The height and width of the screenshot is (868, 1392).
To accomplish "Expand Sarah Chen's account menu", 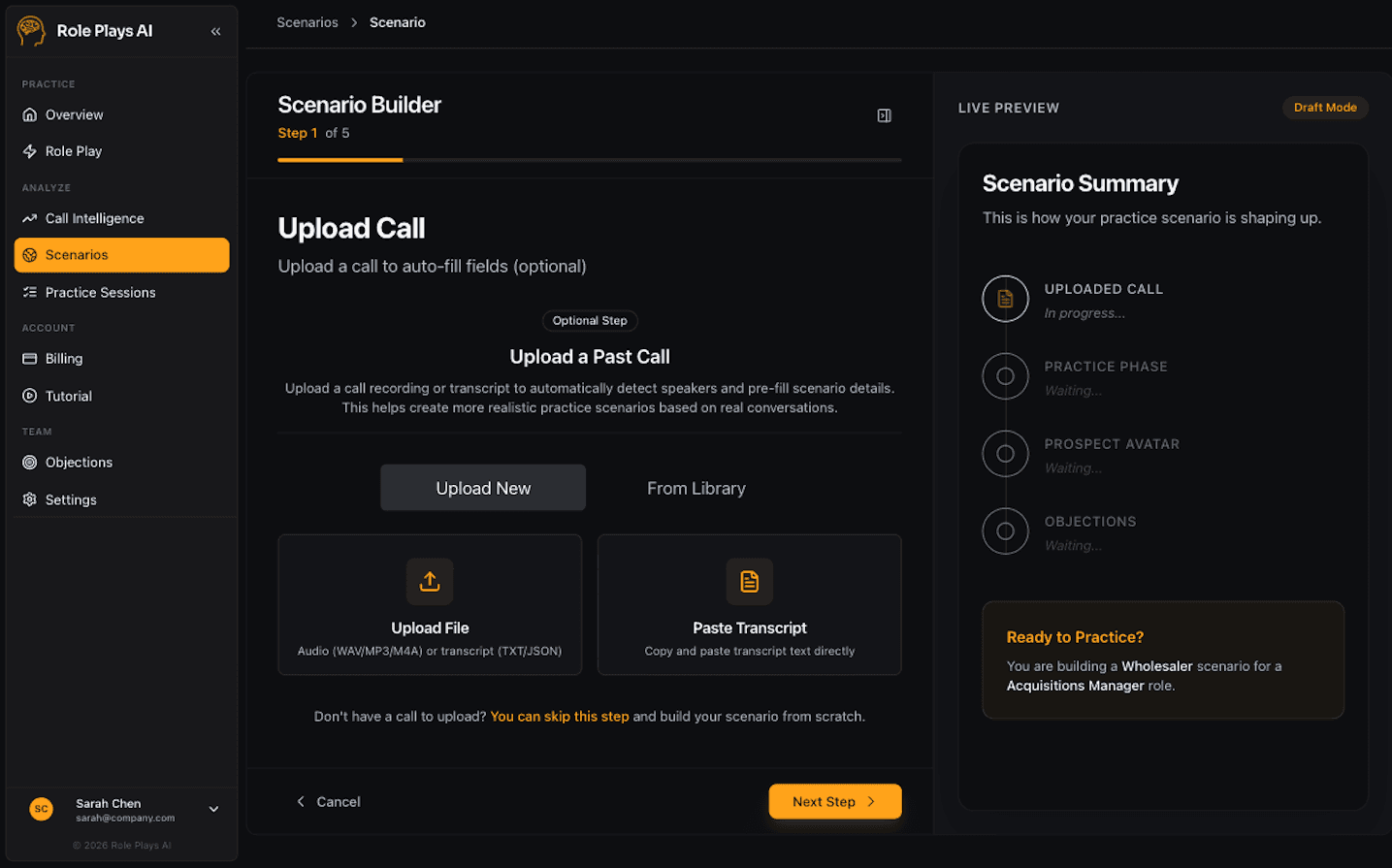I will click(x=213, y=809).
